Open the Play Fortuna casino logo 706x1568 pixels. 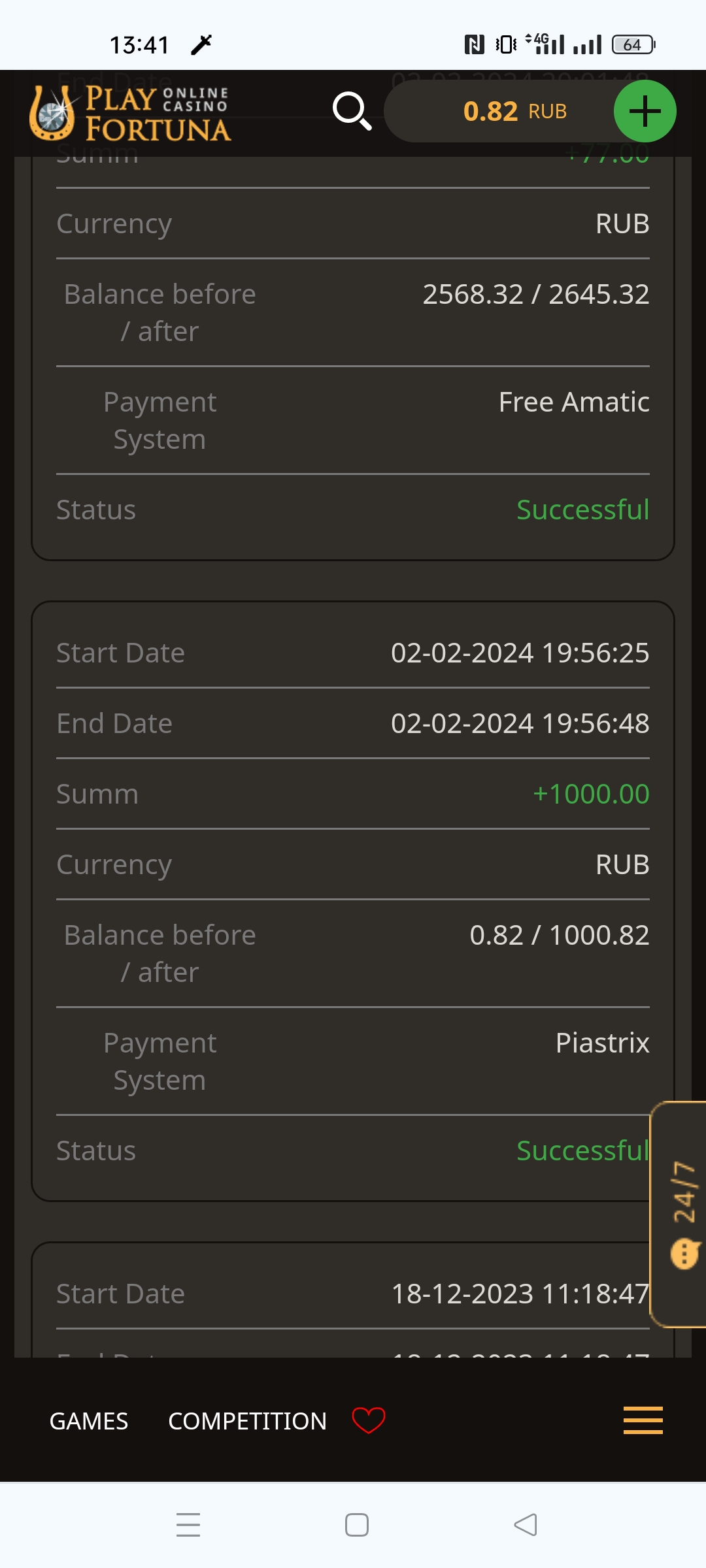coord(129,113)
